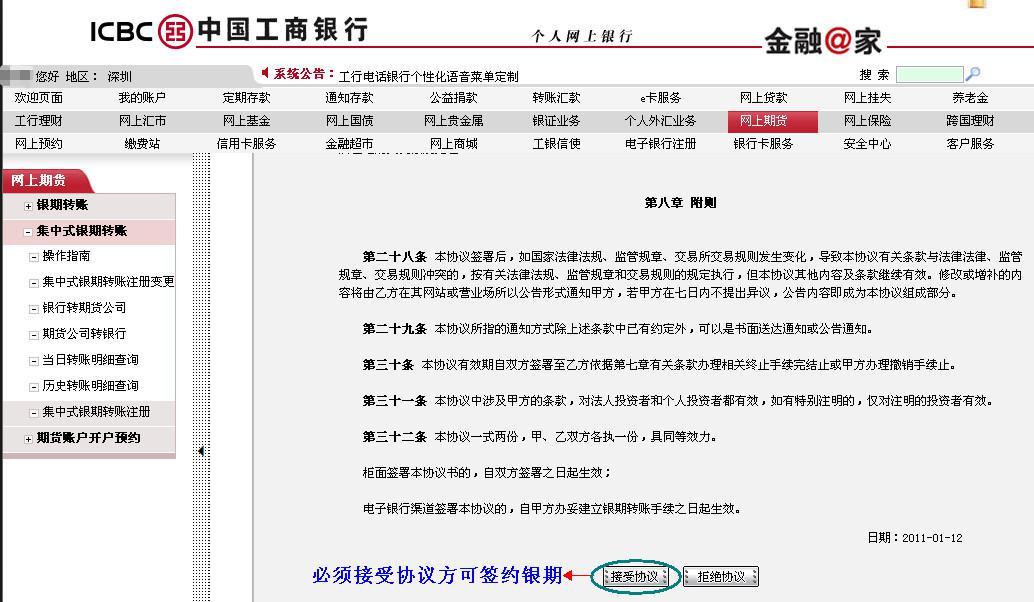Open 个人外汇业务 menu
1034x602 pixels.
tap(660, 121)
